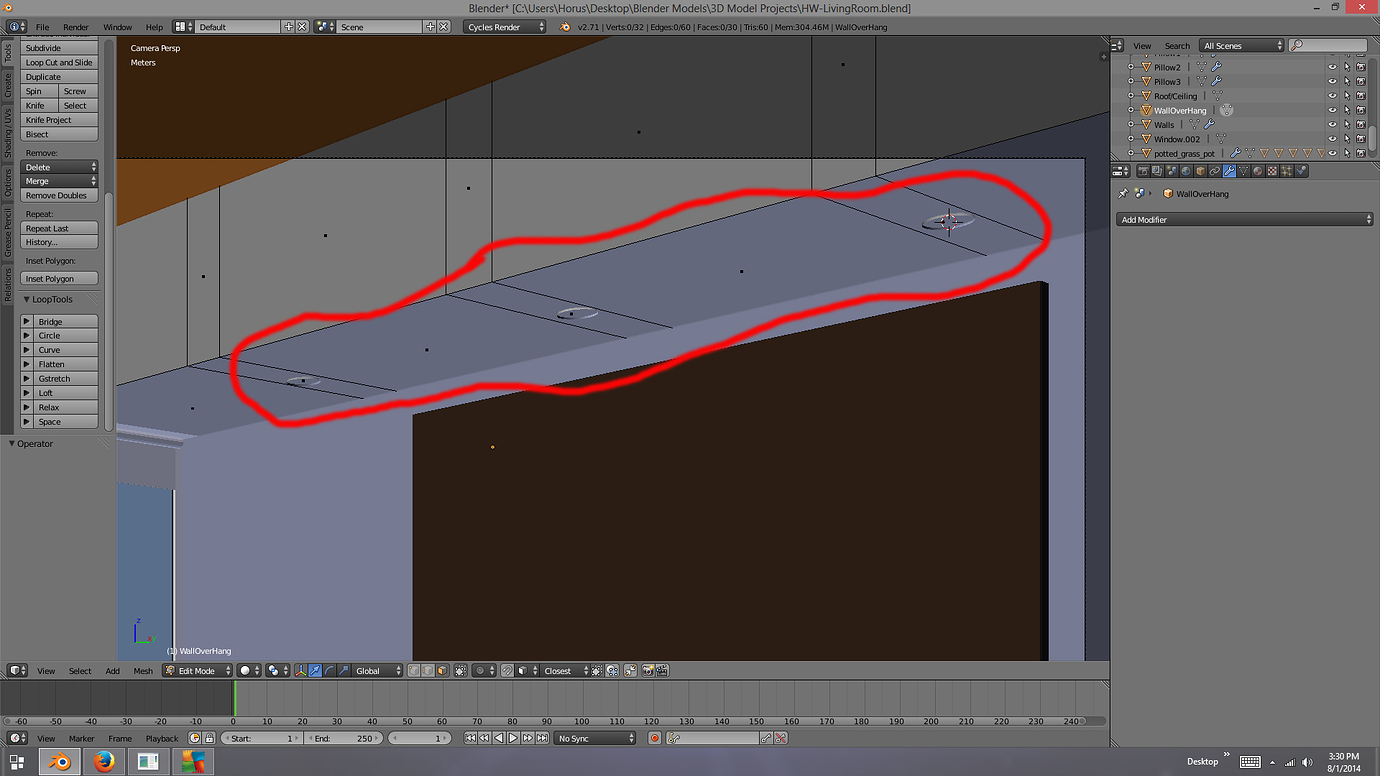Open the Mesh menu in the viewport header
The width and height of the screenshot is (1380, 776).
pyautogui.click(x=143, y=671)
